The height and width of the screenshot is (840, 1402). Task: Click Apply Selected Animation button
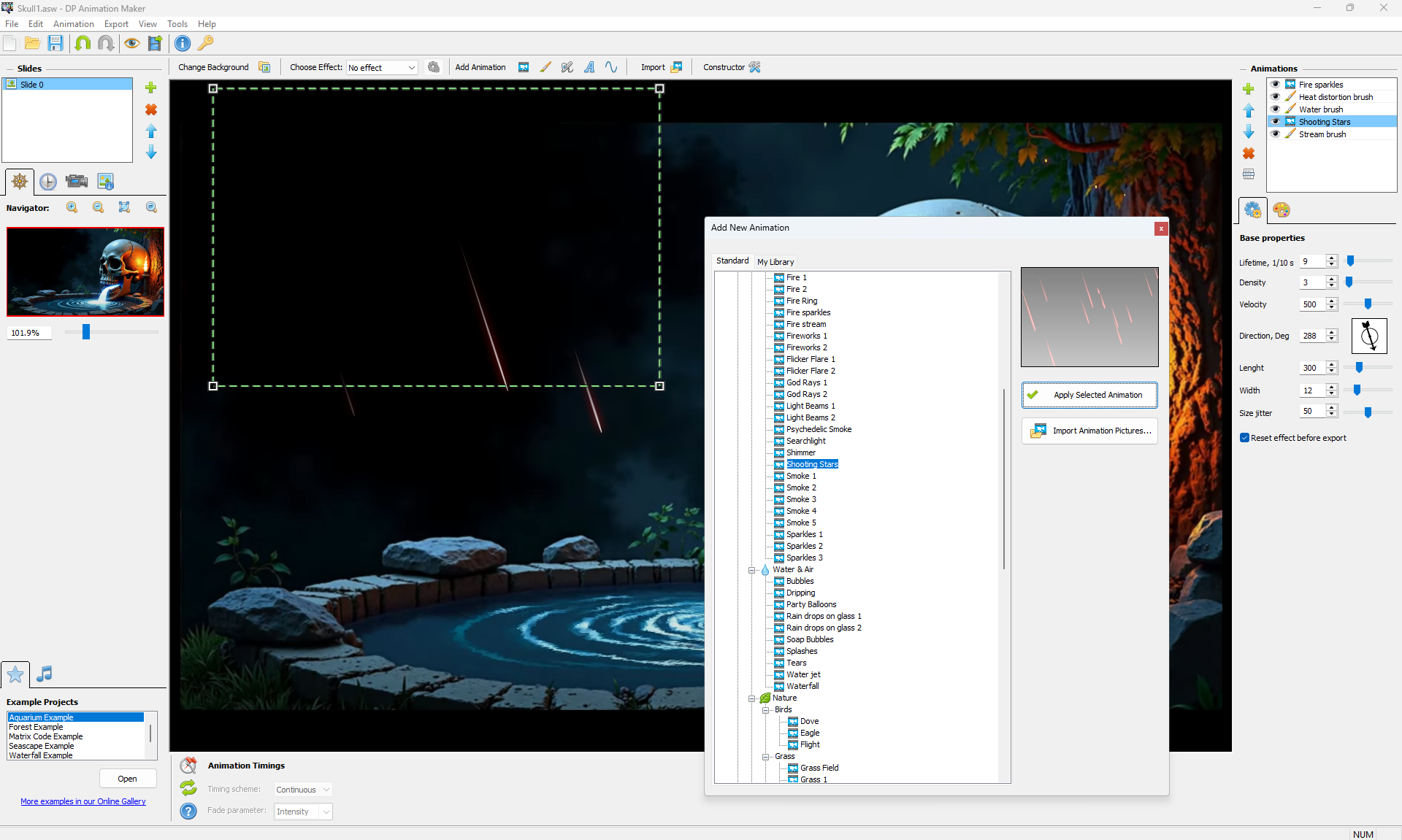coord(1089,395)
